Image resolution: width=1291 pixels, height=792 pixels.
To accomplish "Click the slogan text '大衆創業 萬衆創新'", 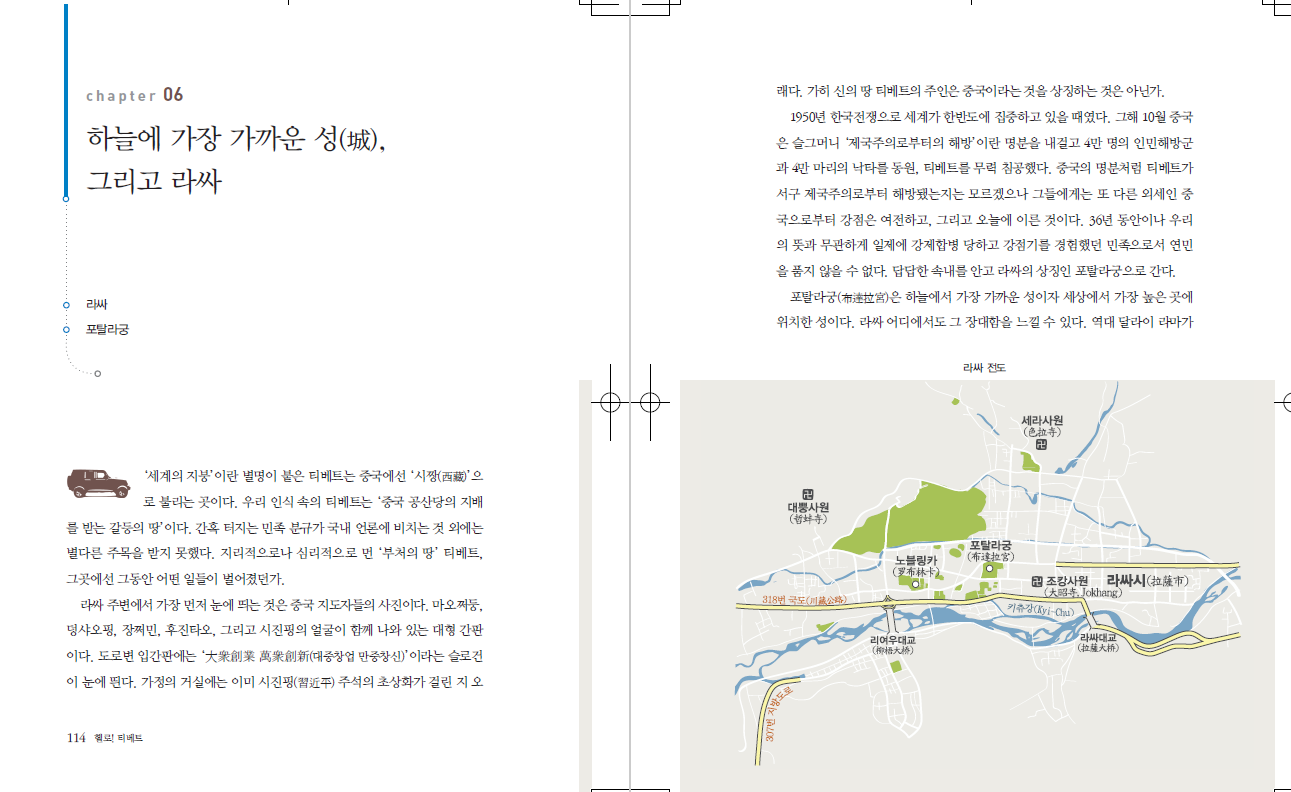I will [256, 657].
